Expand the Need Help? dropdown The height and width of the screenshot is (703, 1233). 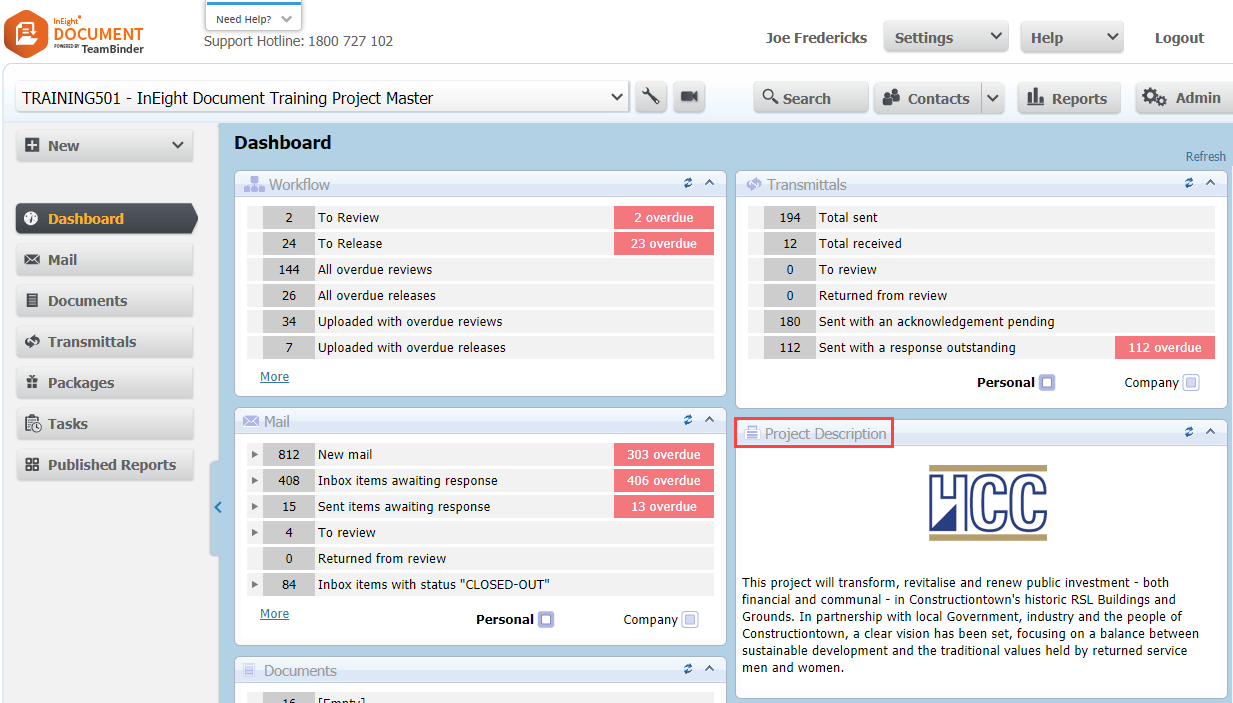254,18
